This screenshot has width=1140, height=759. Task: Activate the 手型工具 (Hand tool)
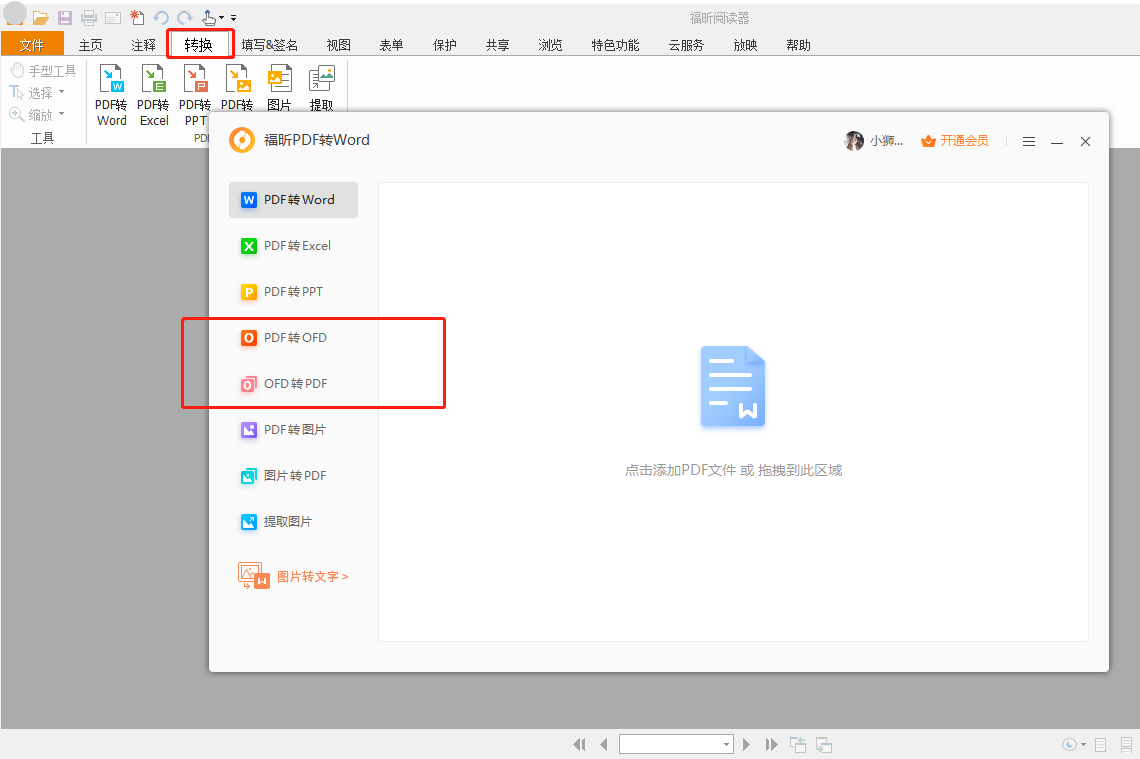(43, 69)
